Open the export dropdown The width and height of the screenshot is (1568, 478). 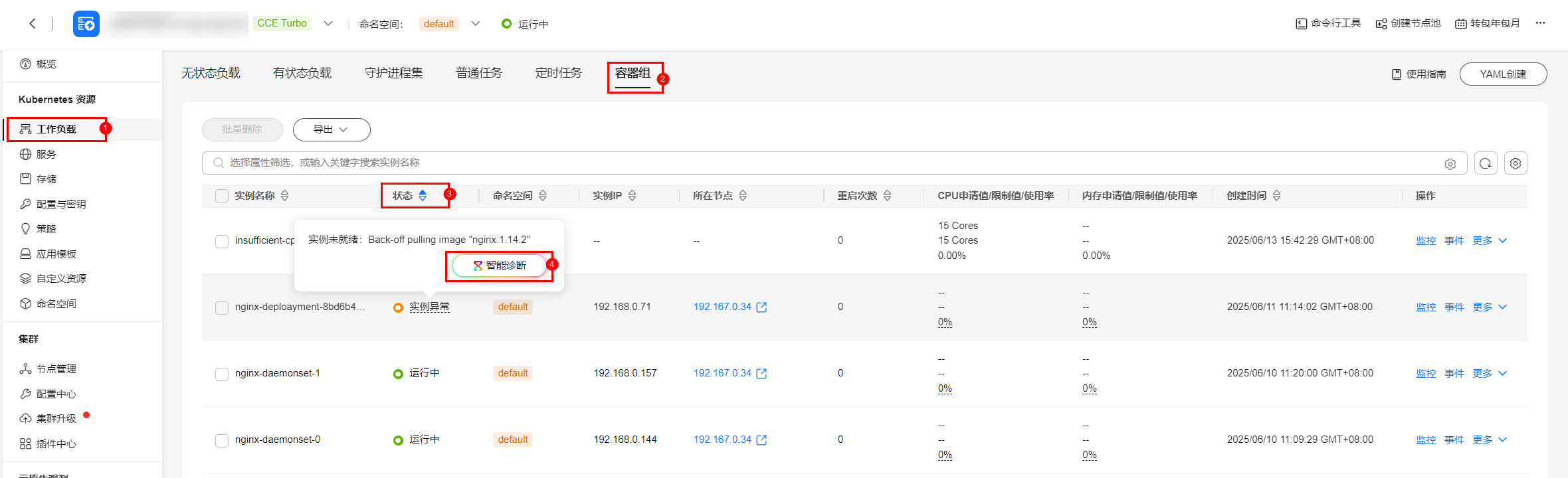click(x=331, y=129)
